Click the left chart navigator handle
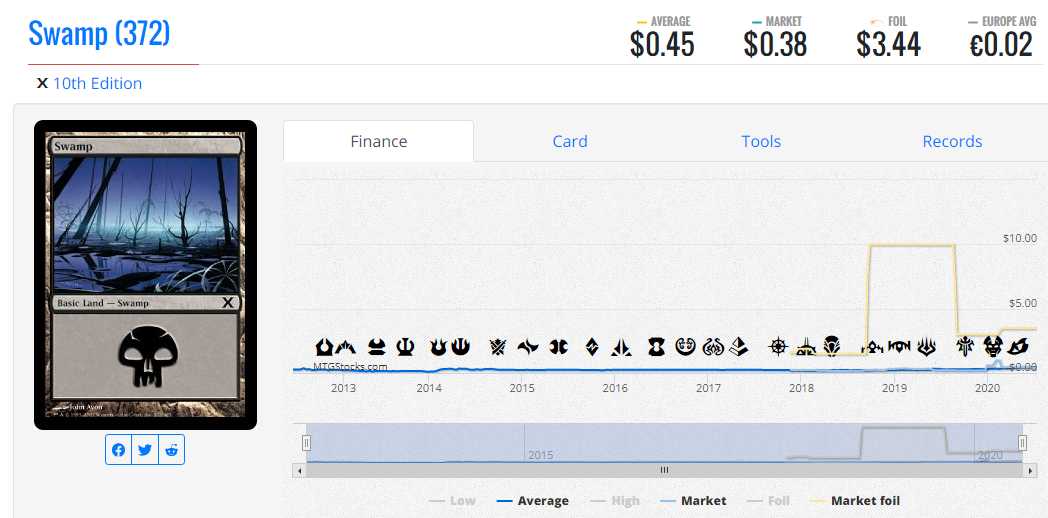This screenshot has height=518, width=1048. pyautogui.click(x=306, y=442)
